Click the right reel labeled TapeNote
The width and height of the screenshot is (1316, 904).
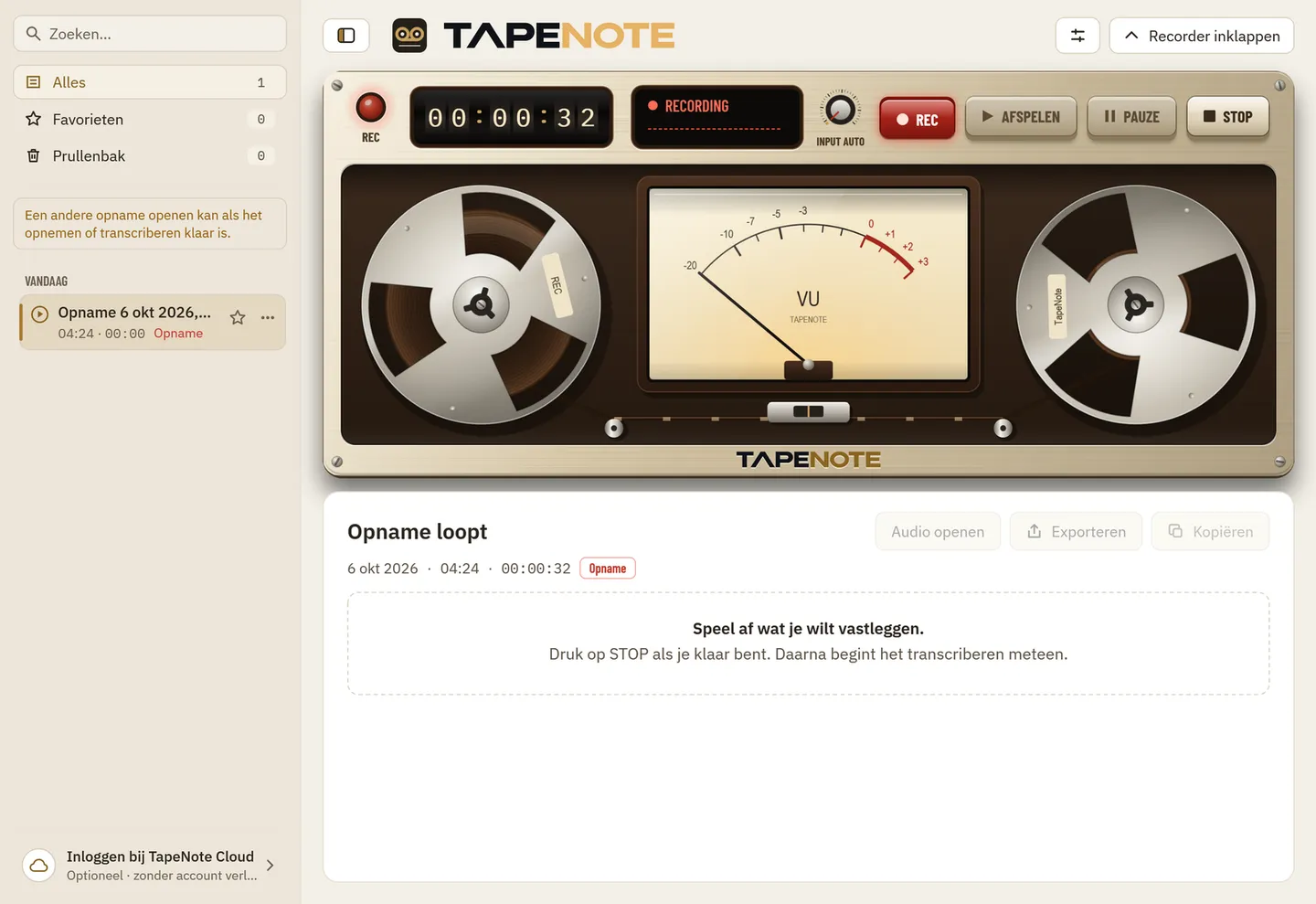pos(1136,304)
